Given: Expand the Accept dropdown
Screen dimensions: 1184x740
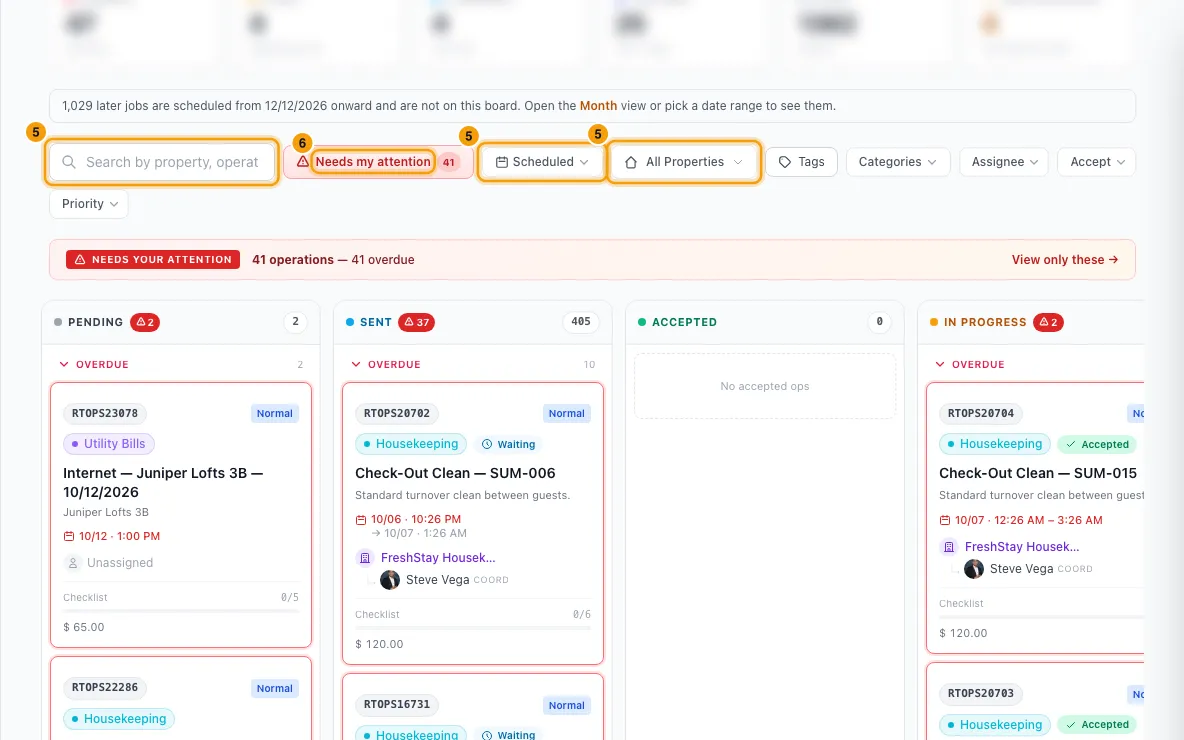Looking at the screenshot, I should 1097,162.
